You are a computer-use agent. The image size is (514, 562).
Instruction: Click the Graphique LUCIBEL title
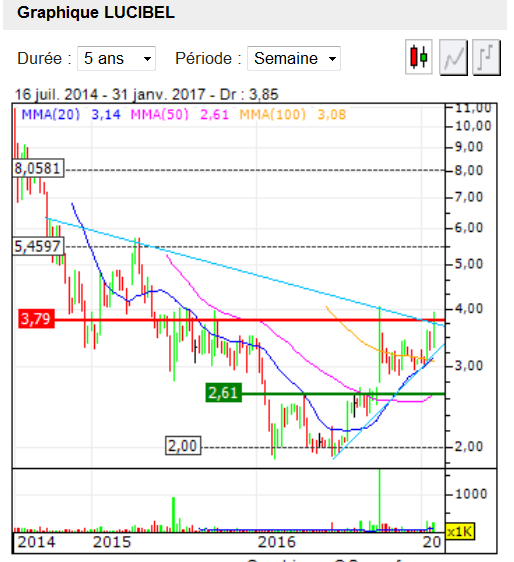96,13
